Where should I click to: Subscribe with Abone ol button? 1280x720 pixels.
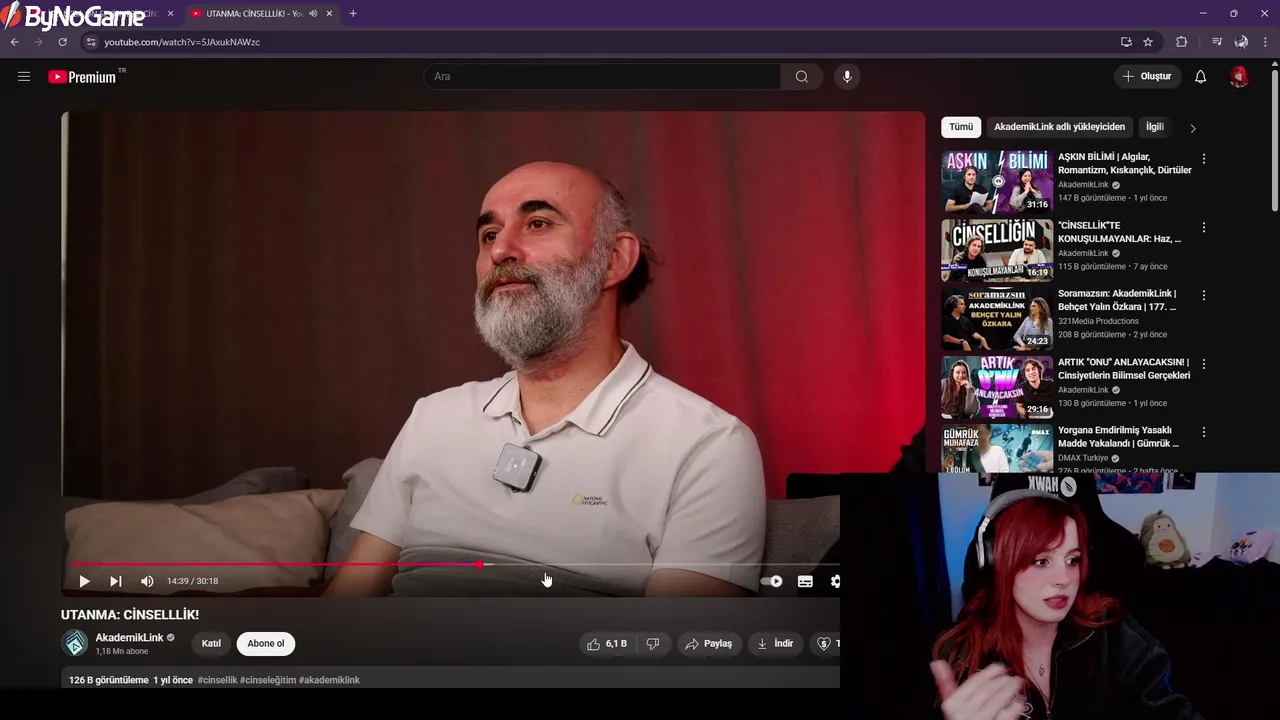pos(266,643)
